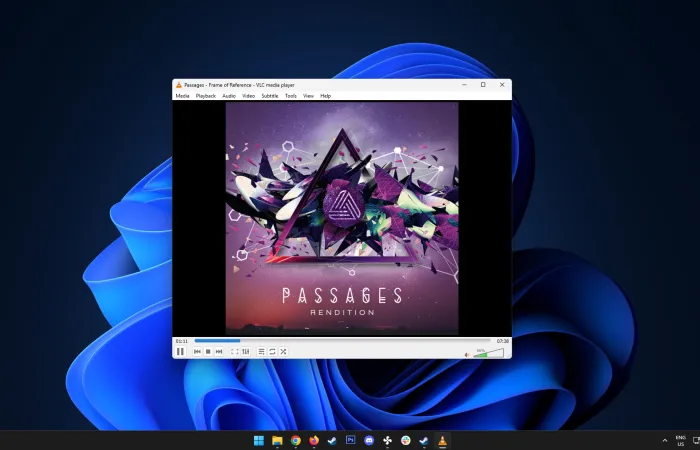This screenshot has width=700, height=450.
Task: Toggle shuffle random playback
Action: (283, 352)
